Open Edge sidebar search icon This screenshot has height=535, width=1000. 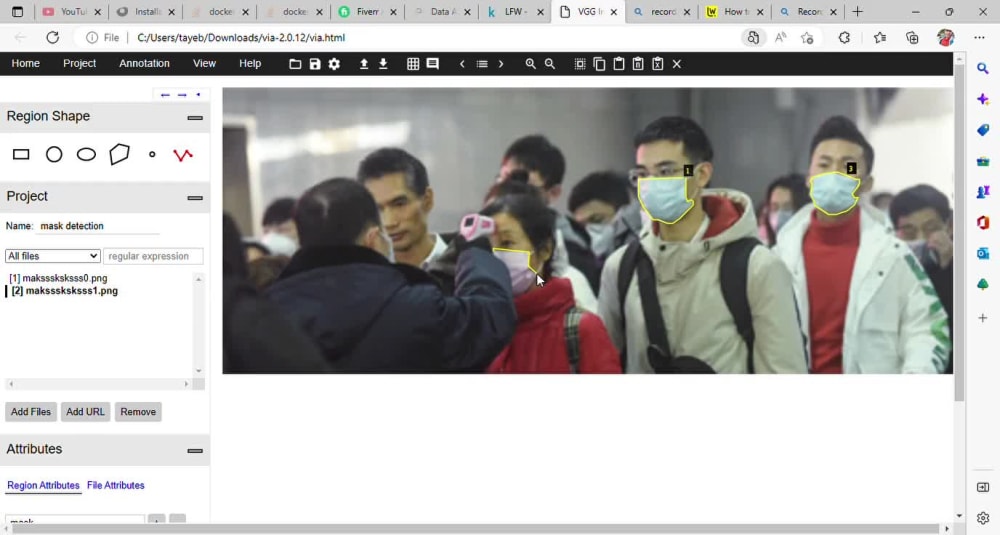click(x=983, y=68)
